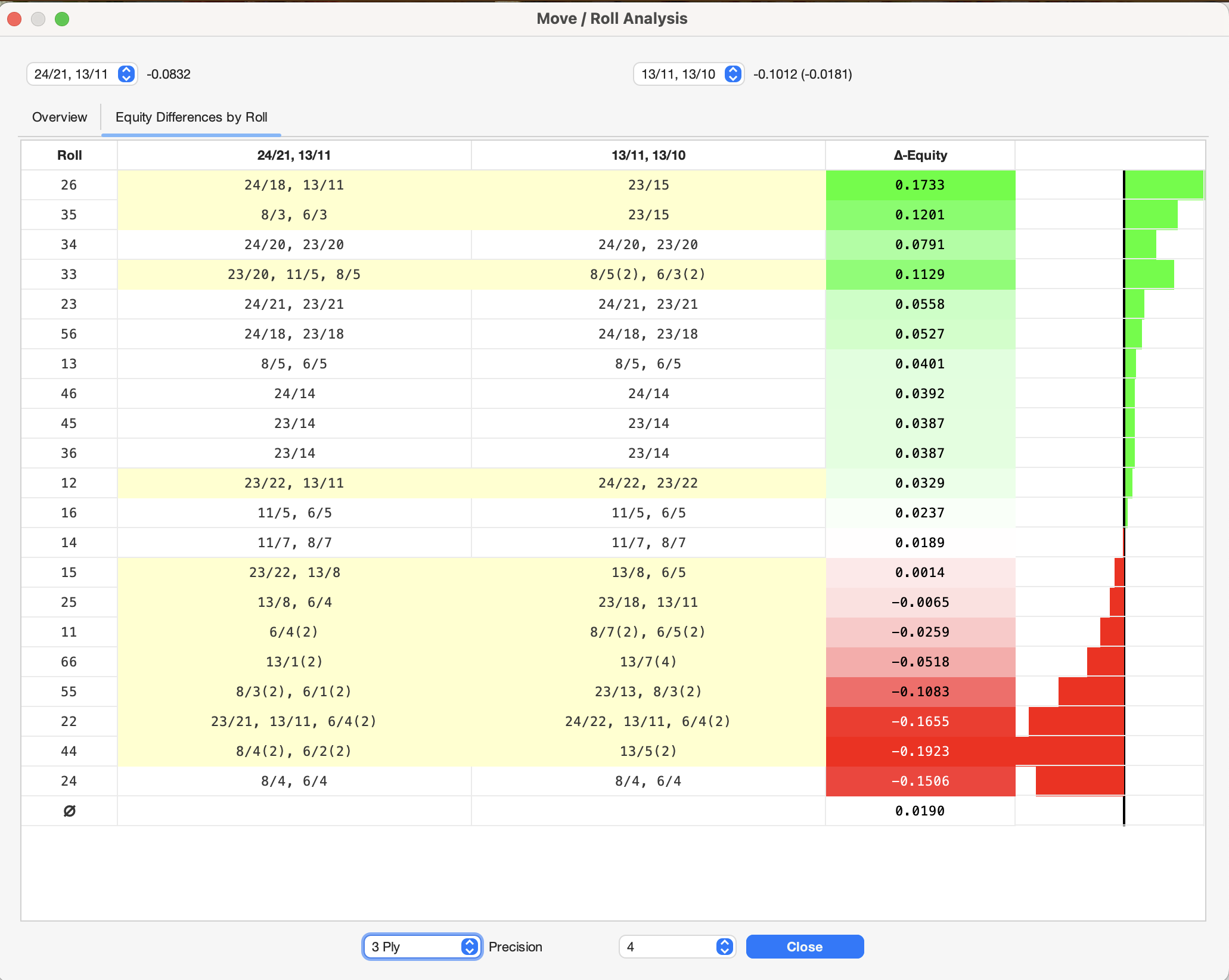
Task: Select Equity Differences by Roll tab
Action: tap(191, 117)
